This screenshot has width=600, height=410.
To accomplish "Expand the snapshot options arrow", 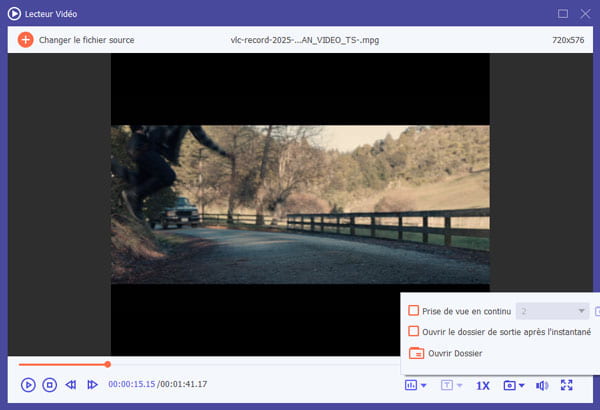I will (x=521, y=386).
